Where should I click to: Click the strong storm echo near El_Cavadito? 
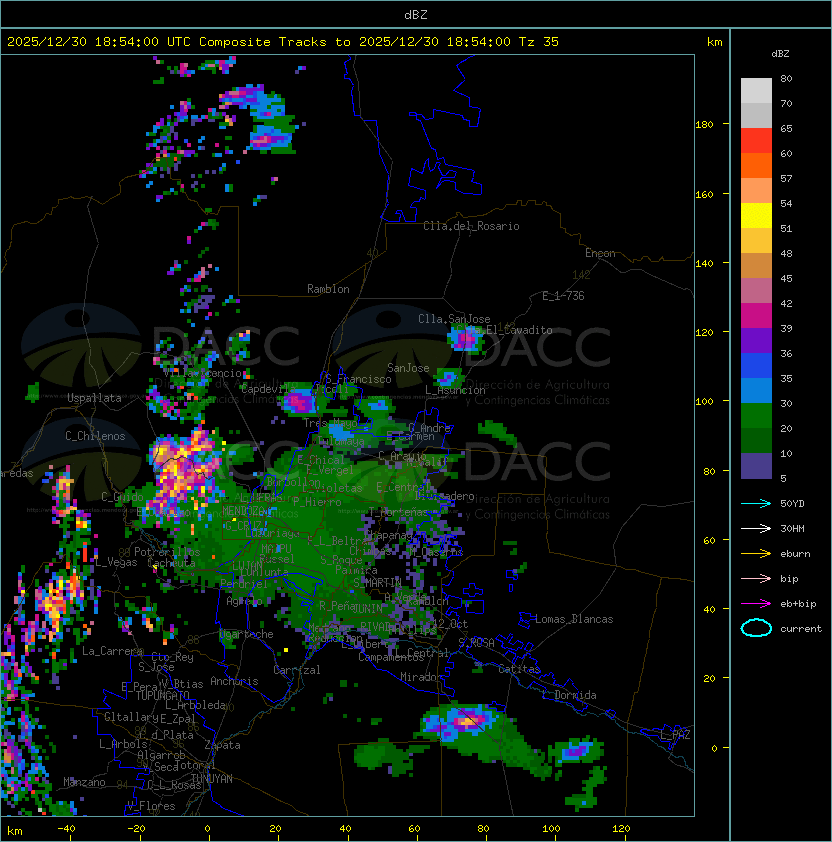click(464, 338)
